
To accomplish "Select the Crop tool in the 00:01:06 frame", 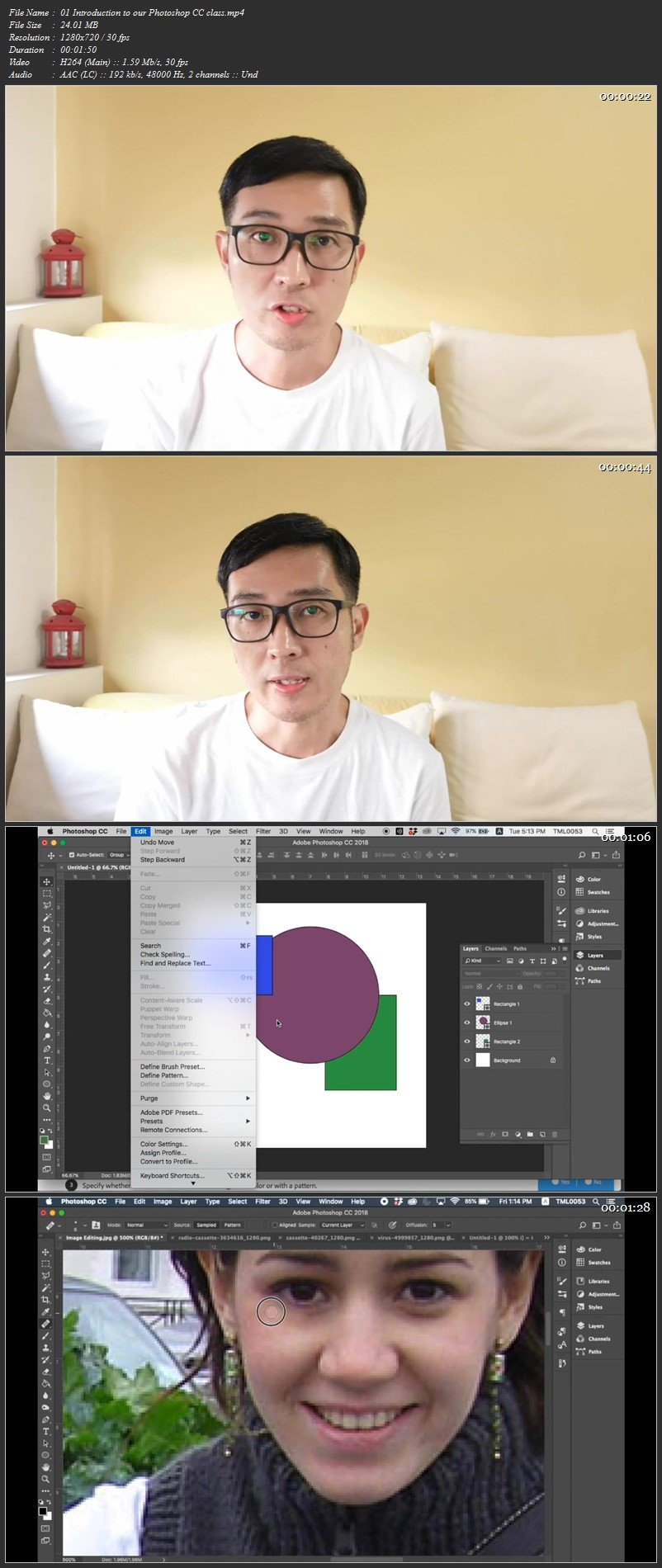I will [x=47, y=929].
